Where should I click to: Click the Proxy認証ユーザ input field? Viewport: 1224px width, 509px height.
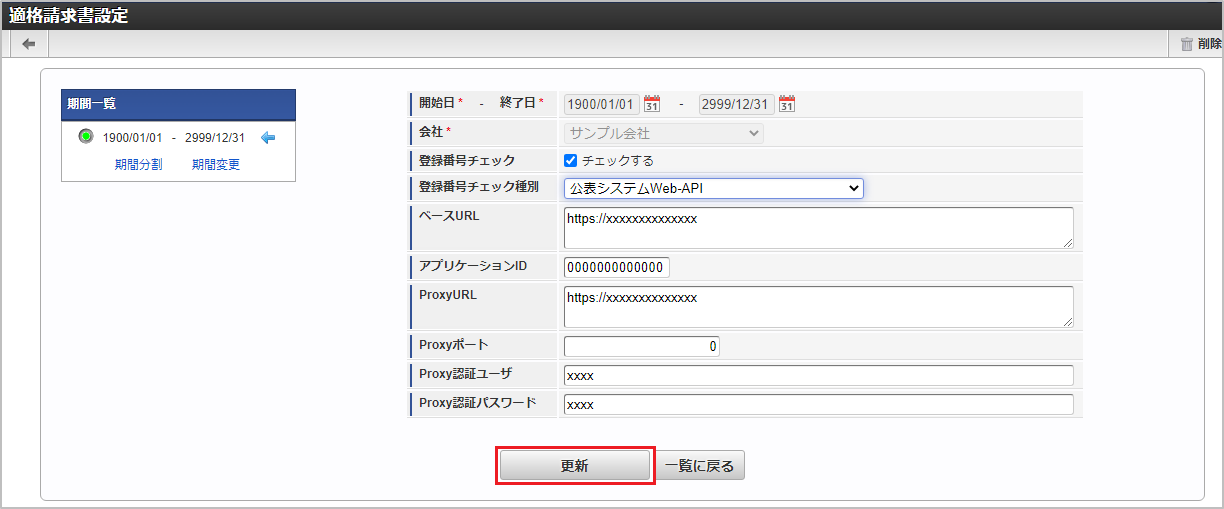tap(819, 376)
